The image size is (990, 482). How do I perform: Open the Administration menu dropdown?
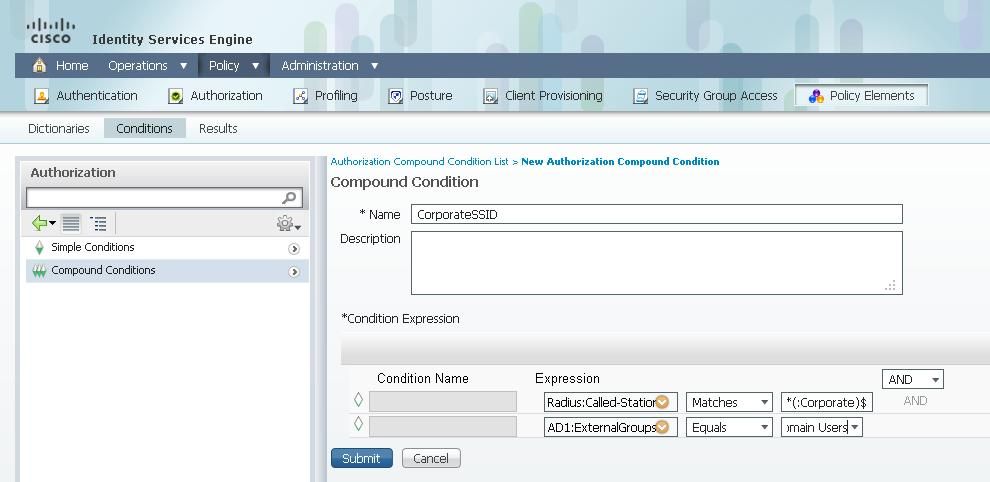pos(374,66)
